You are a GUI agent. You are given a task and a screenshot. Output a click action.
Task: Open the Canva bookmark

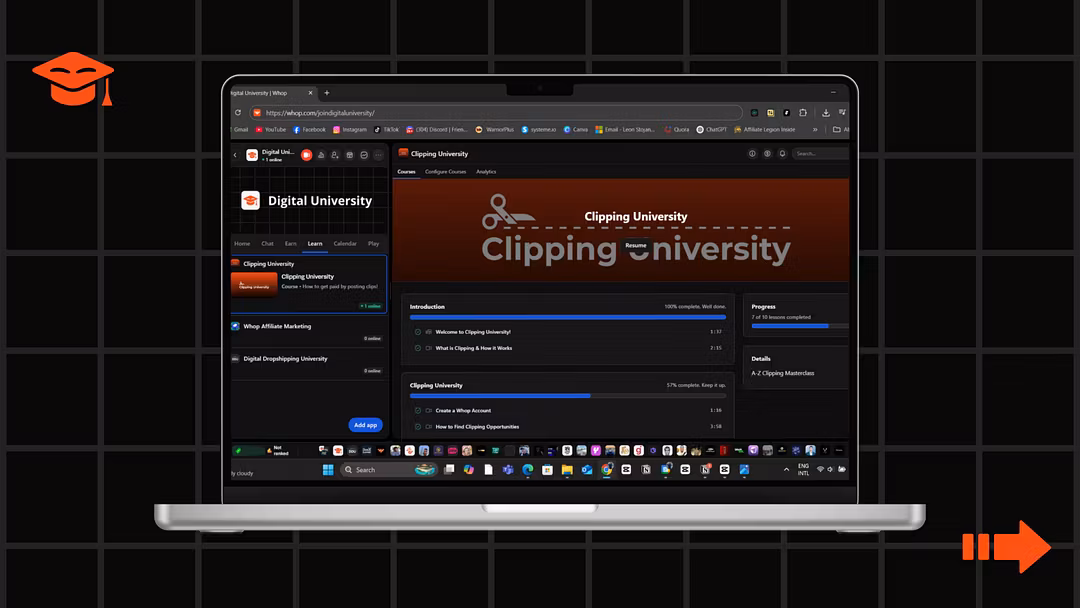coord(576,129)
